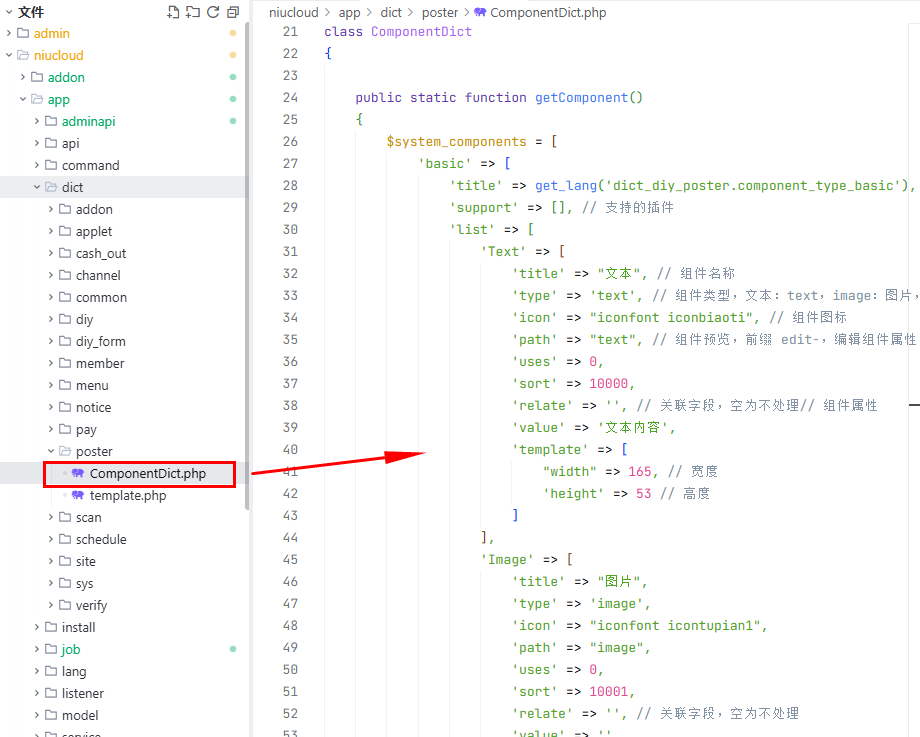
Task: Collapse all folders in explorer
Action: click(233, 12)
